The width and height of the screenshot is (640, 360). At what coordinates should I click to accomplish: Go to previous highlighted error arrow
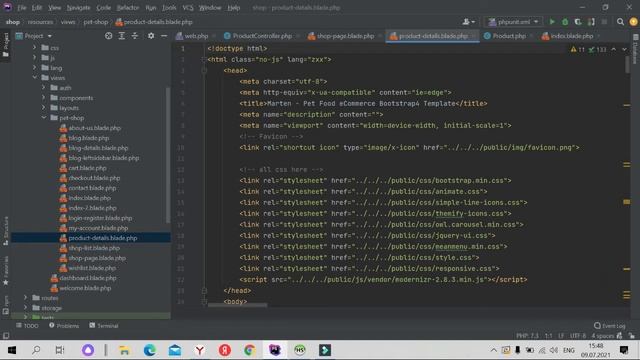coord(613,49)
